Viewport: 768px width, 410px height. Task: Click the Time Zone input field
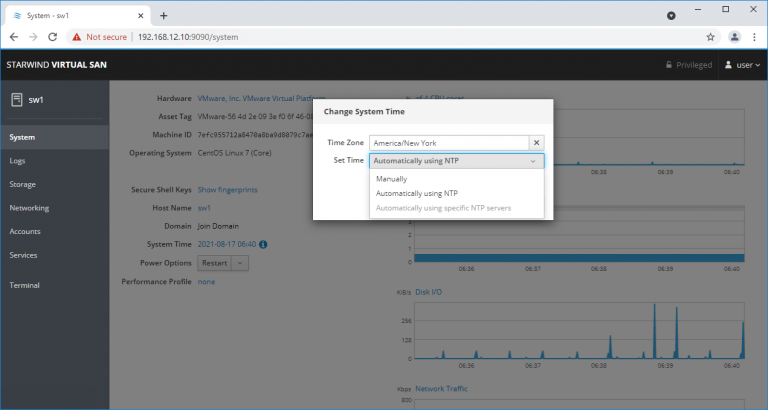[x=449, y=143]
